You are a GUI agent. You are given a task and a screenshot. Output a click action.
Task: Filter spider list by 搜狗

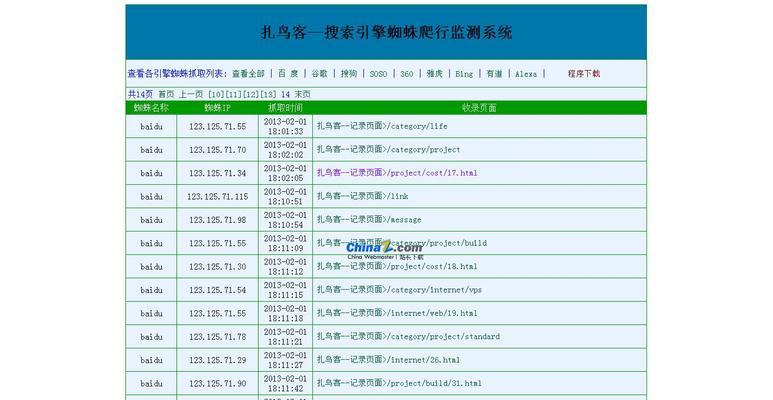[349, 73]
